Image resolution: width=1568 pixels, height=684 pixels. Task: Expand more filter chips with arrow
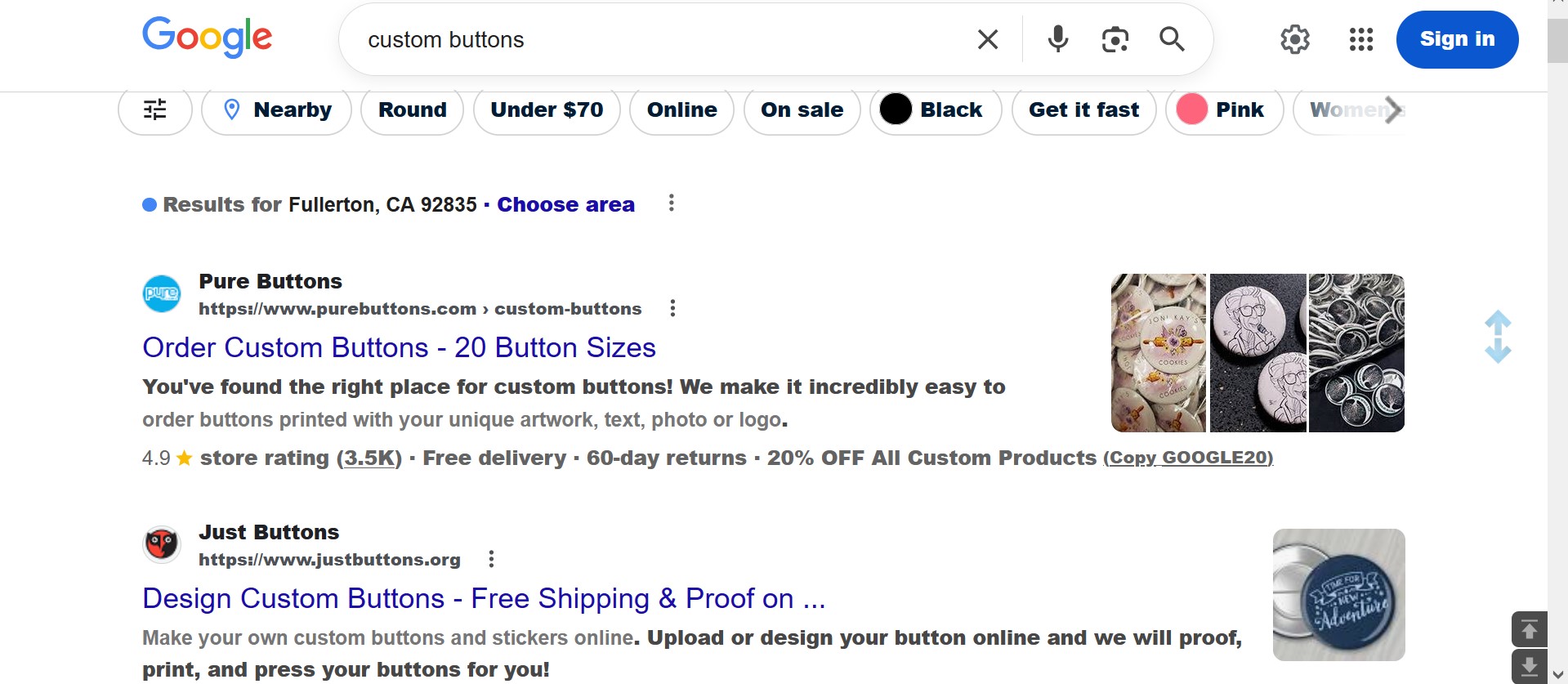(1393, 110)
